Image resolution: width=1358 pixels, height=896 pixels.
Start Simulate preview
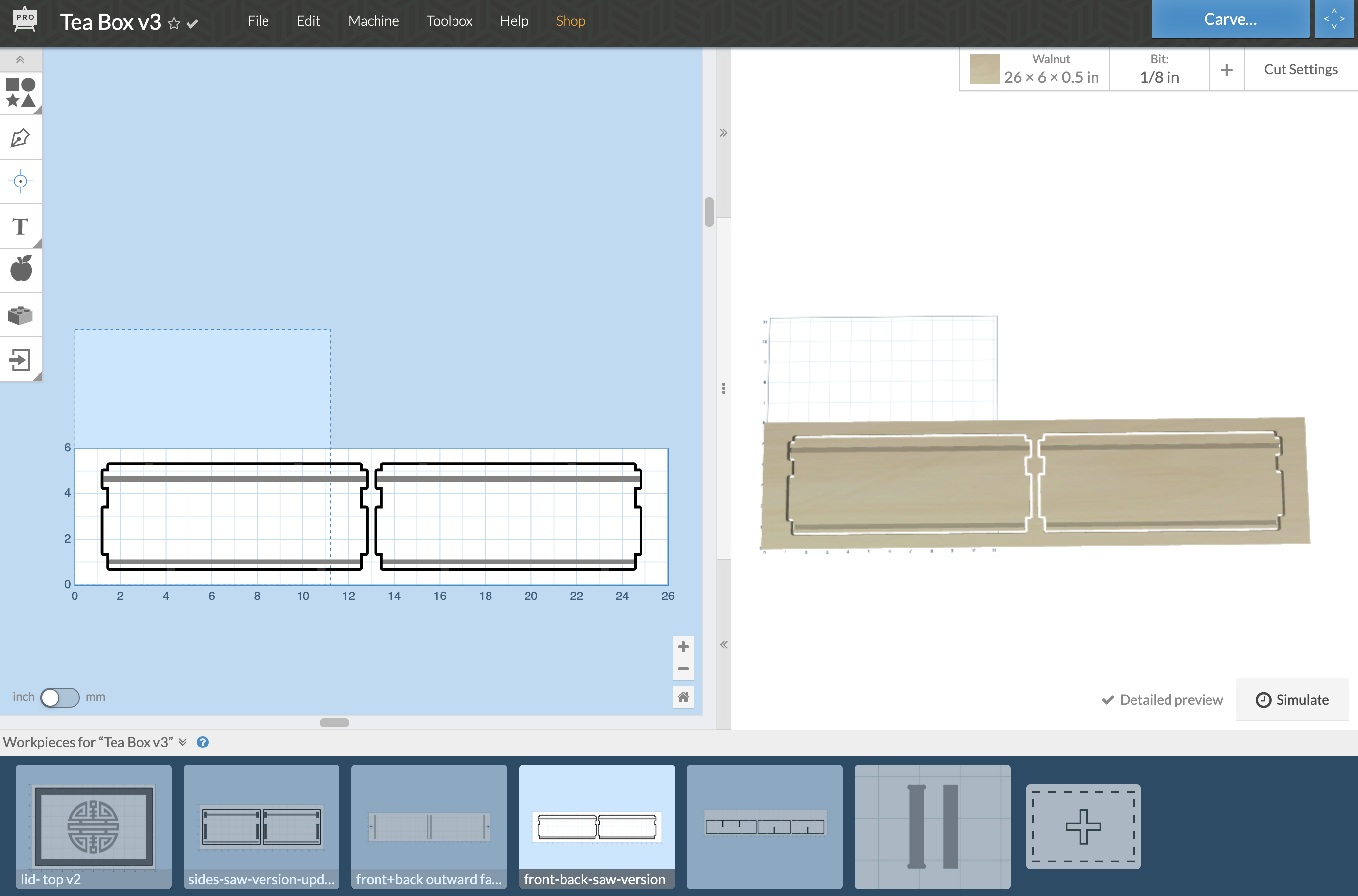(1292, 700)
